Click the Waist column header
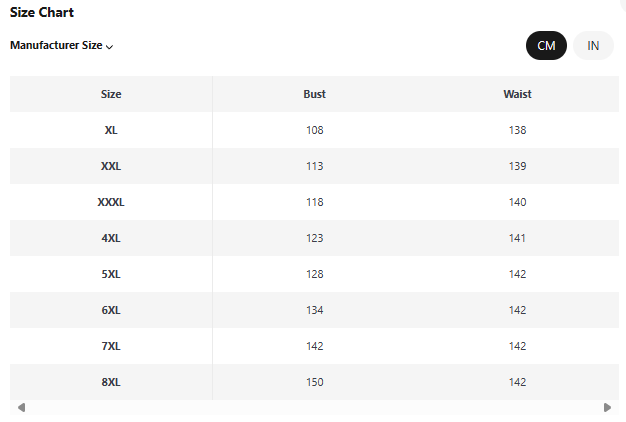Screen dimensions: 626x422 (517, 94)
